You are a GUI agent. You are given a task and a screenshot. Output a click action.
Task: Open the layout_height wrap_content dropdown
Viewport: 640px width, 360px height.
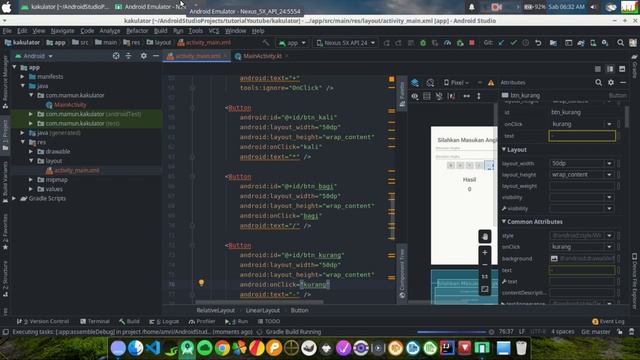(x=609, y=175)
